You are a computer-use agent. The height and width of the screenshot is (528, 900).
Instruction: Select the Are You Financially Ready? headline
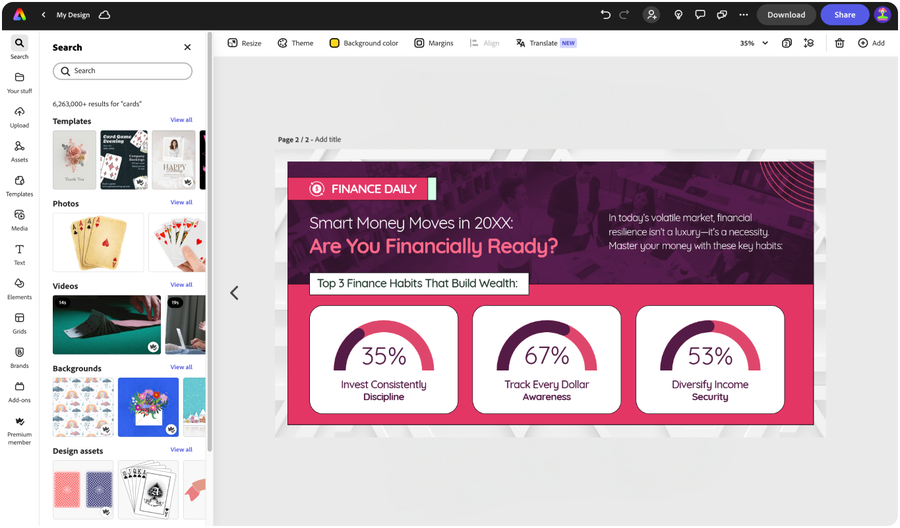pyautogui.click(x=433, y=246)
